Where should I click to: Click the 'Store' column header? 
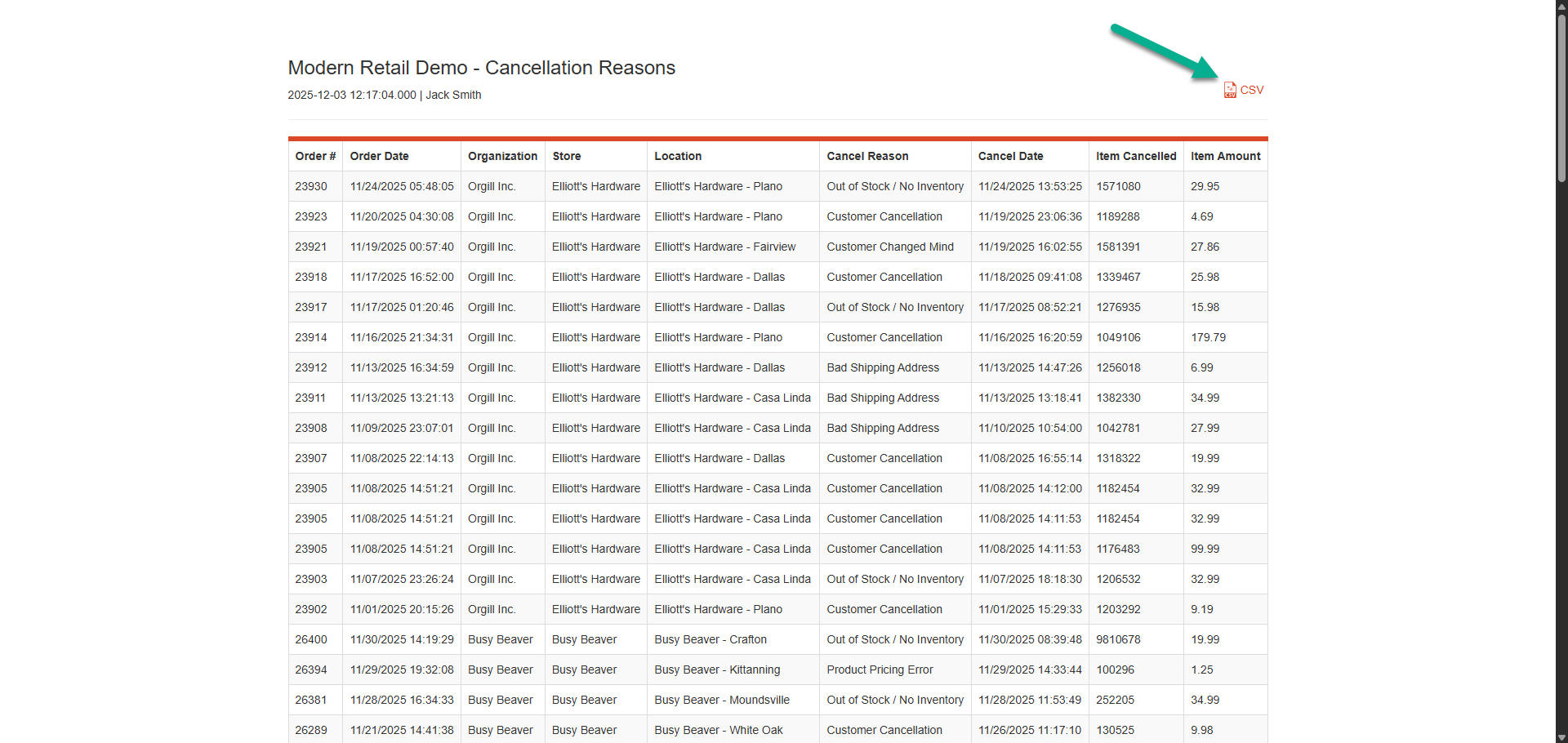pos(567,156)
